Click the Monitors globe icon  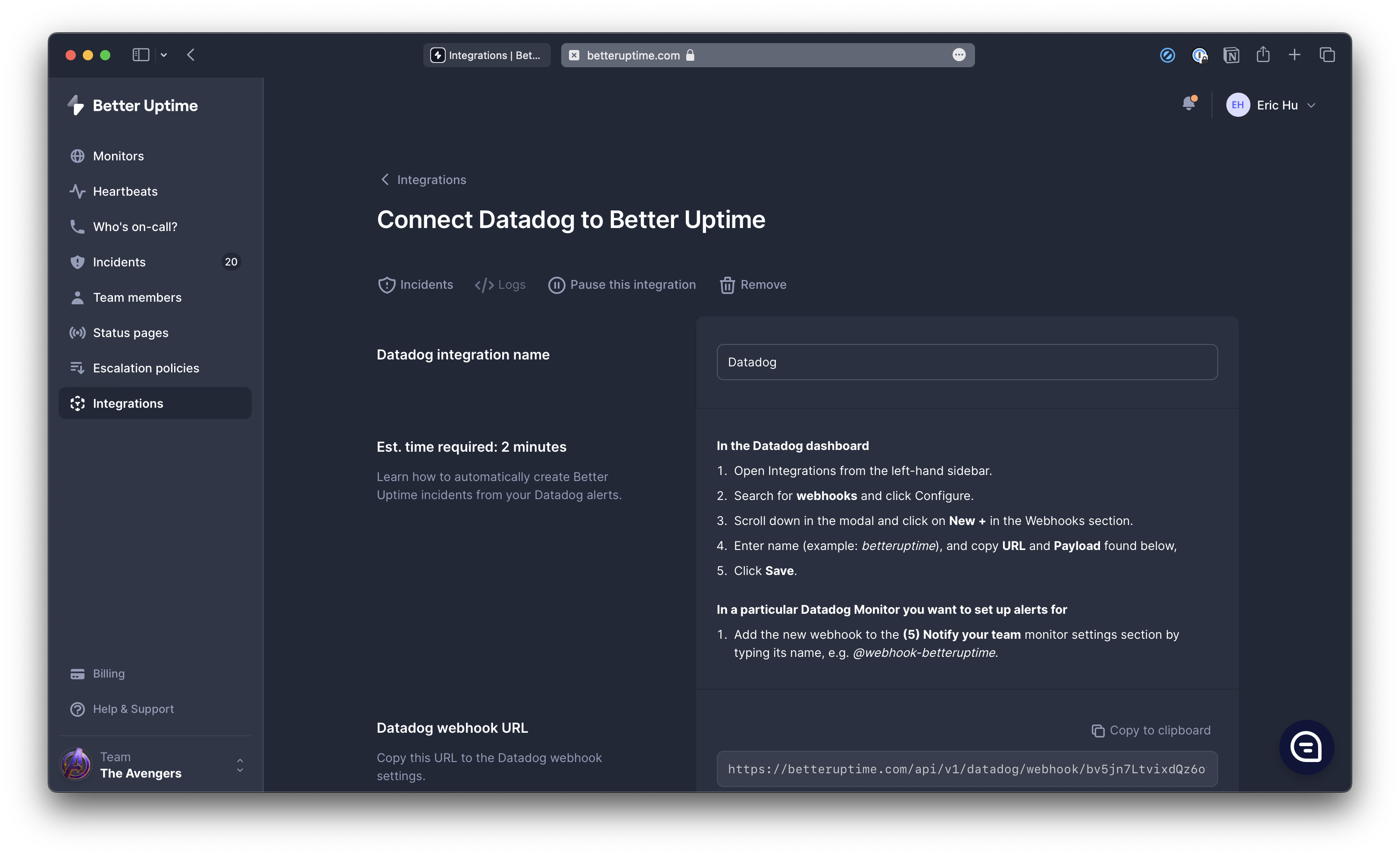click(x=77, y=156)
